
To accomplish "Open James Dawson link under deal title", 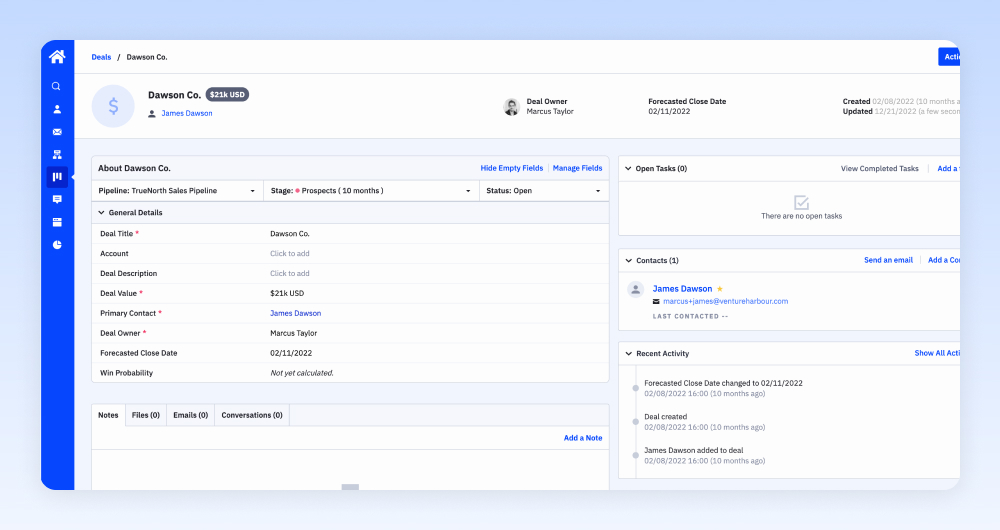I will tap(187, 114).
